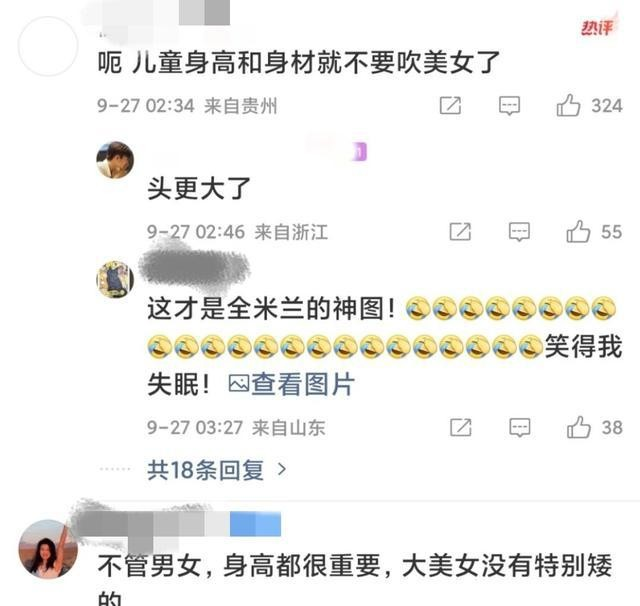Tap the chevron next to 共18条回复

point(282,470)
